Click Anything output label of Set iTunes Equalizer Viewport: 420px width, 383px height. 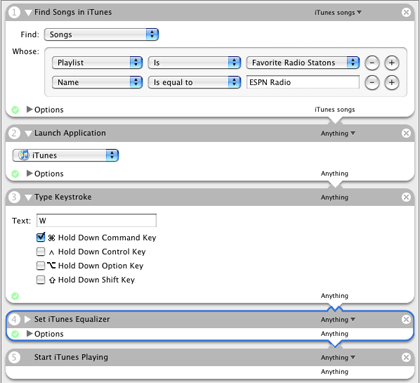pyautogui.click(x=334, y=334)
